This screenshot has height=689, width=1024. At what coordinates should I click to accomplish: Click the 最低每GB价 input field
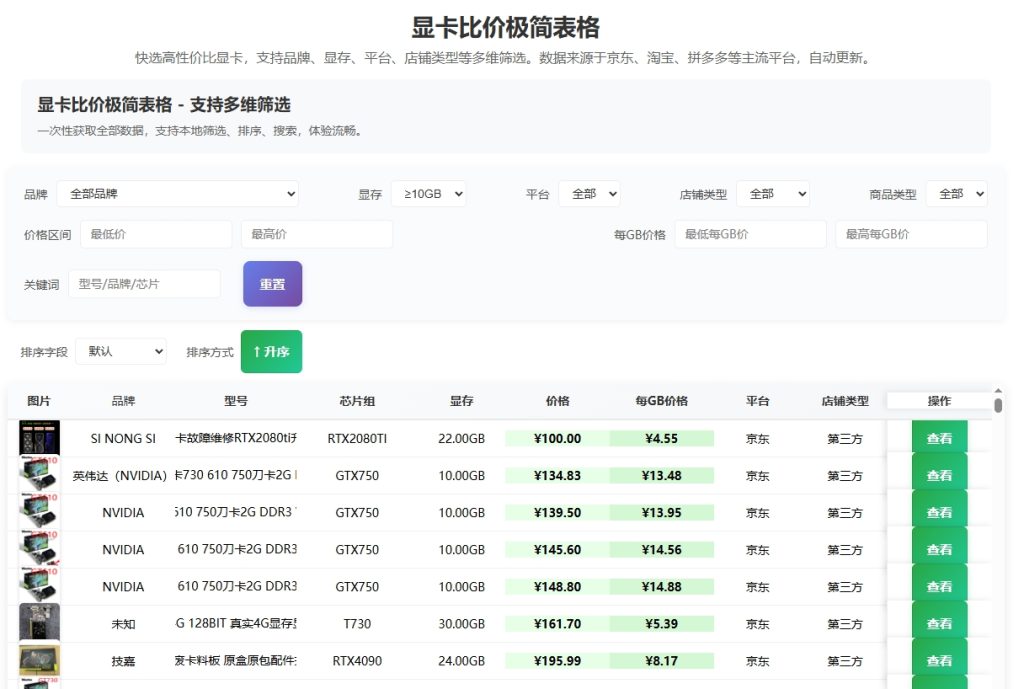tap(752, 233)
